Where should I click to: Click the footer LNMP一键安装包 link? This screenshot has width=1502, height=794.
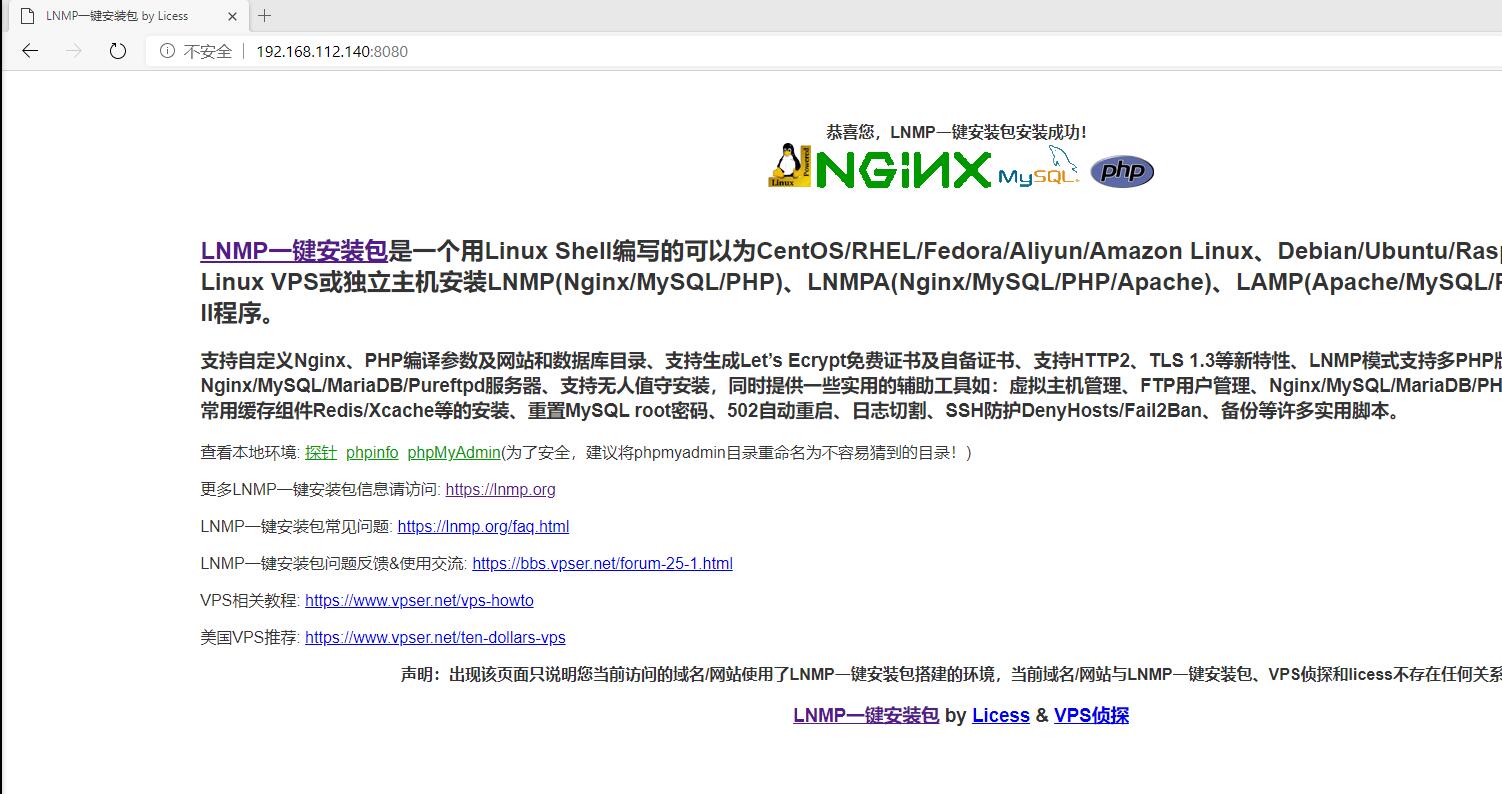[x=866, y=715]
